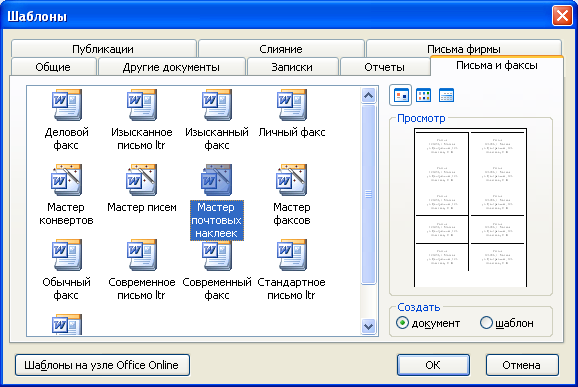578x387 pixels.
Task: Click the Мастер почтовых наклеек label text
Action: [x=217, y=220]
